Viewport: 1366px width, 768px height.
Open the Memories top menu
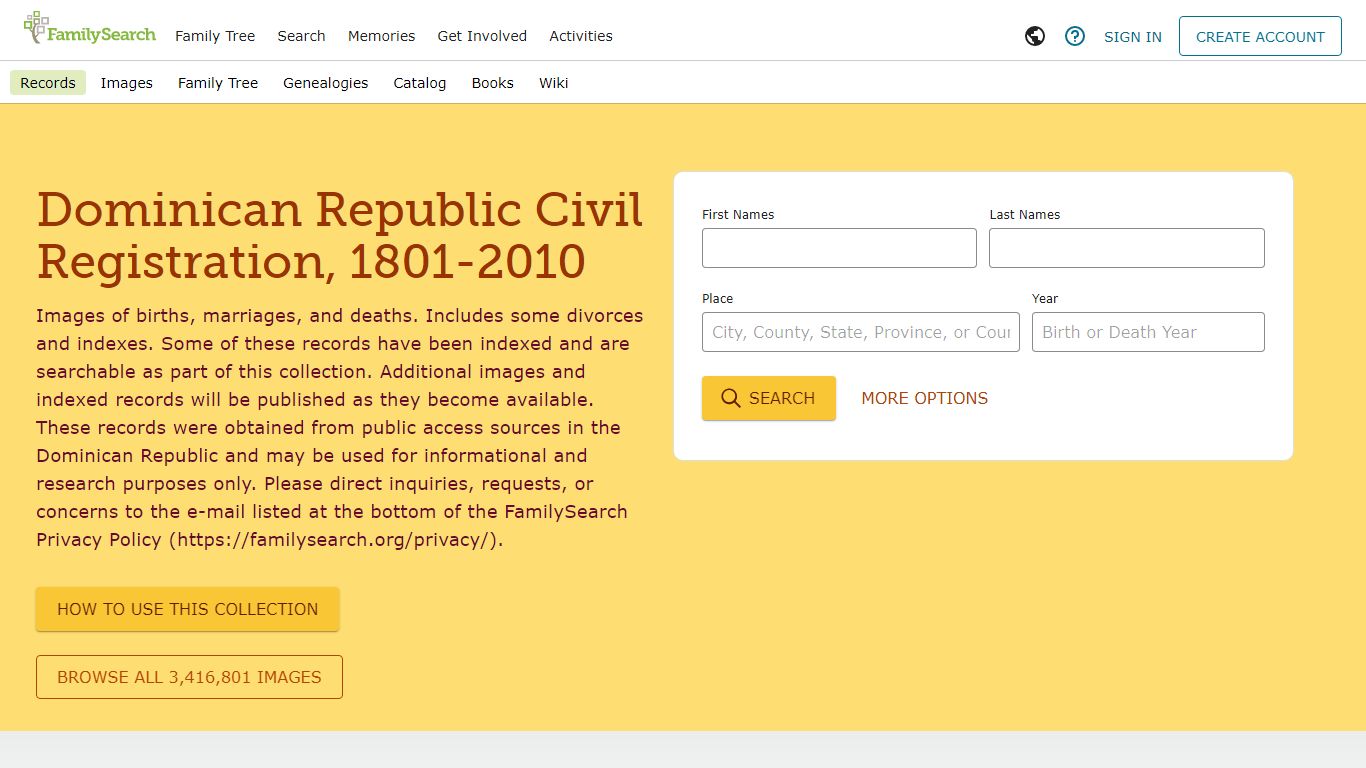381,36
